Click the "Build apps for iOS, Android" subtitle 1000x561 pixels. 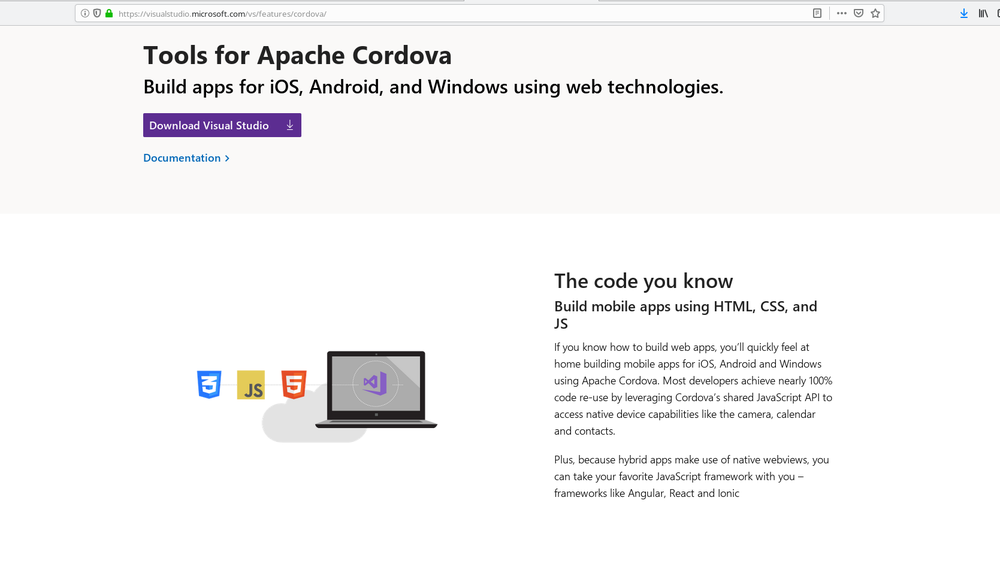click(433, 87)
